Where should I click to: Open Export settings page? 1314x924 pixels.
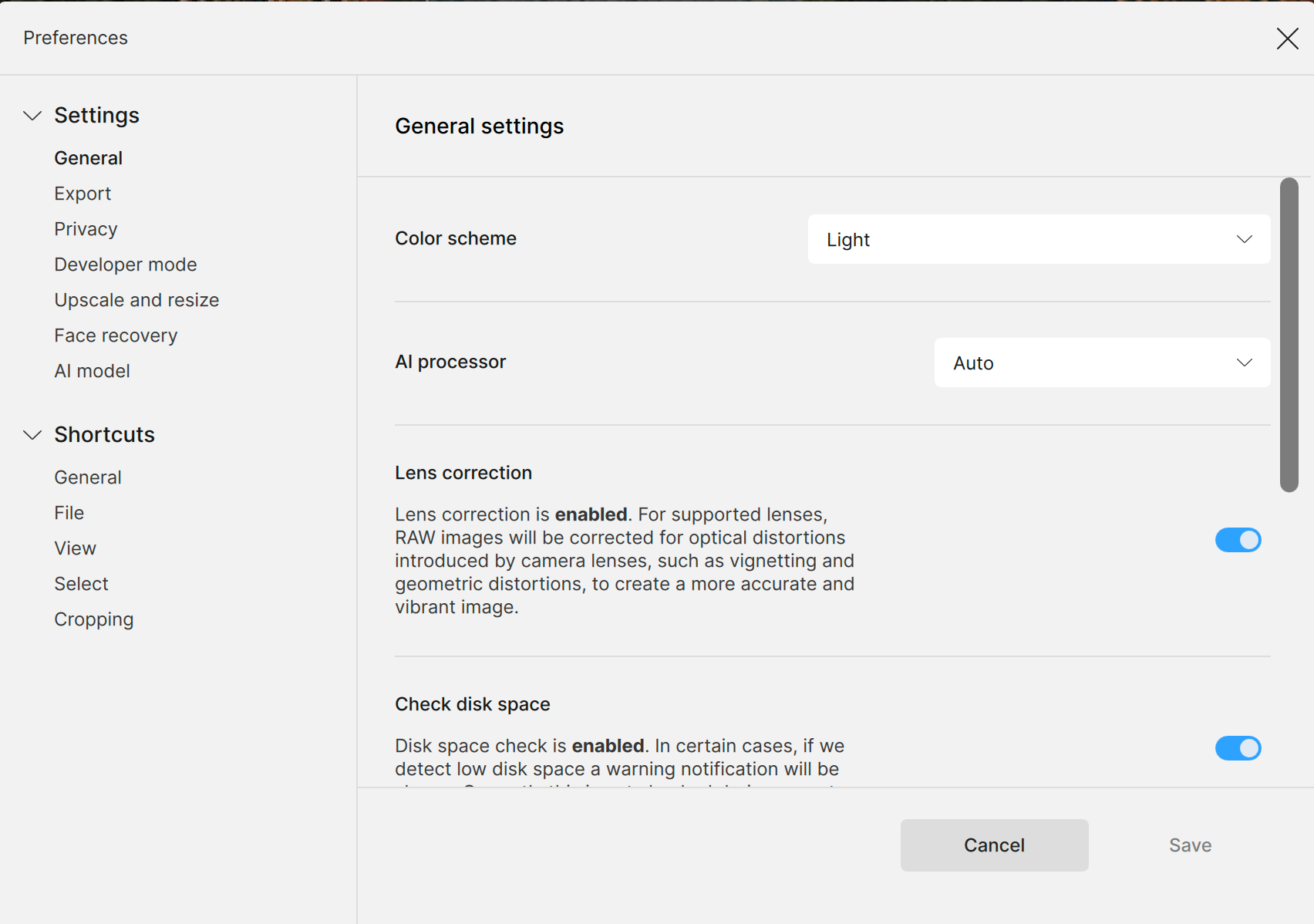(83, 194)
